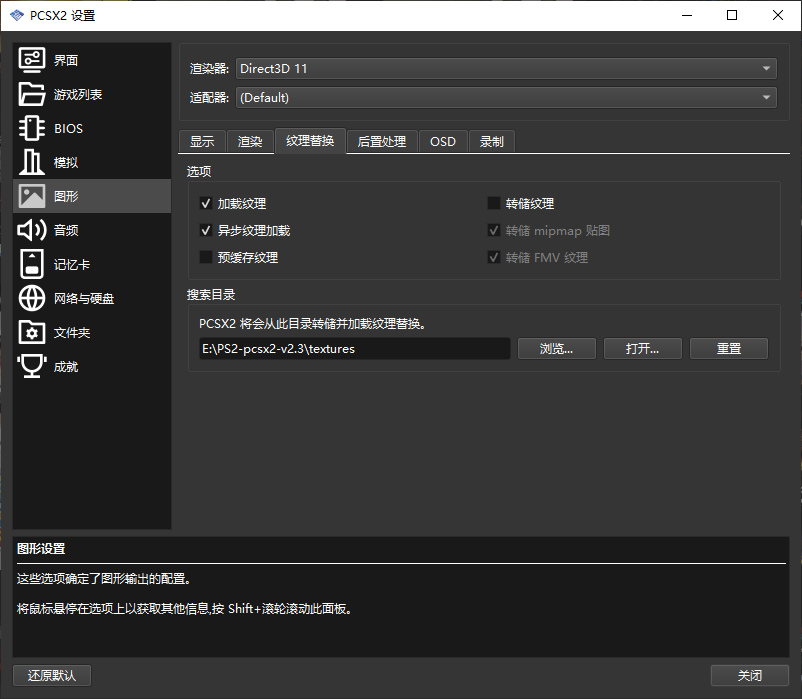Select the 记忆卡 label in sidebar
This screenshot has height=699, width=802.
point(72,265)
